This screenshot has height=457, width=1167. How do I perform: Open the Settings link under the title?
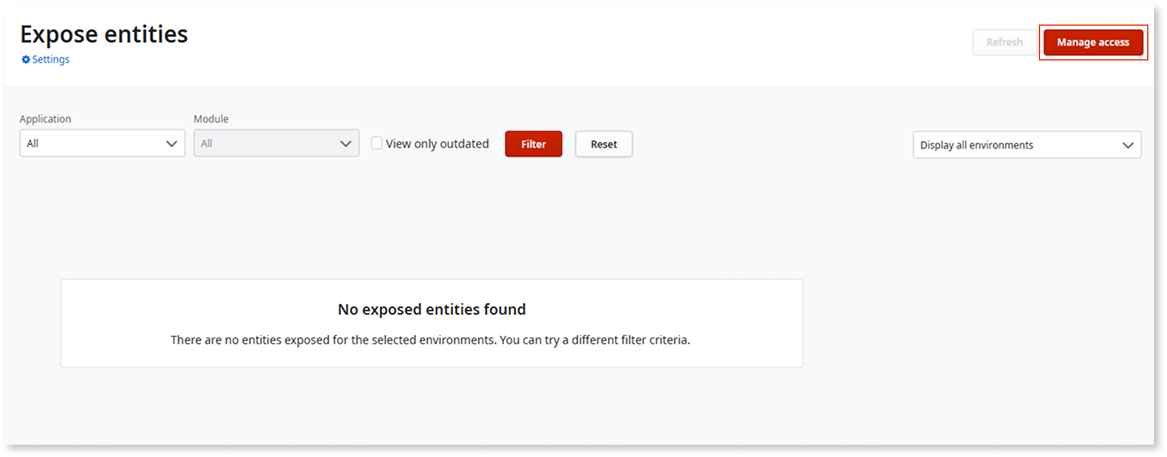point(51,60)
